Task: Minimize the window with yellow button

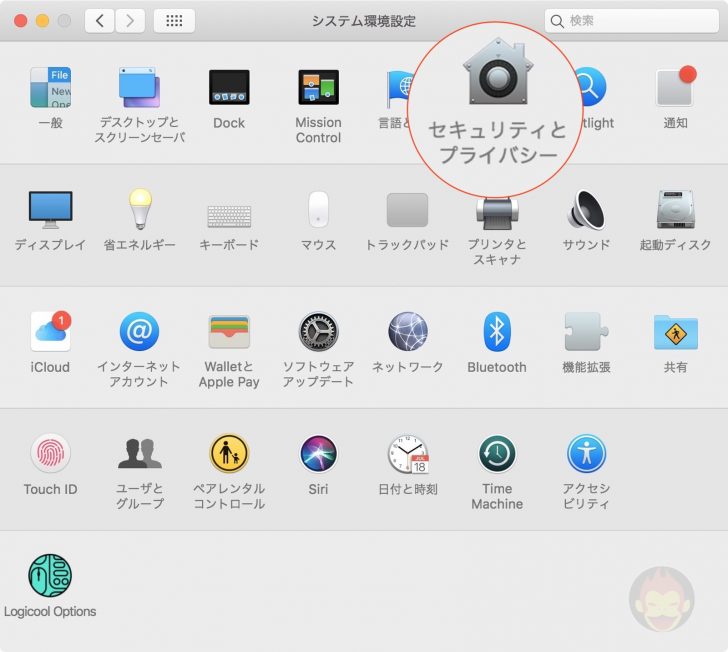Action: [x=42, y=21]
